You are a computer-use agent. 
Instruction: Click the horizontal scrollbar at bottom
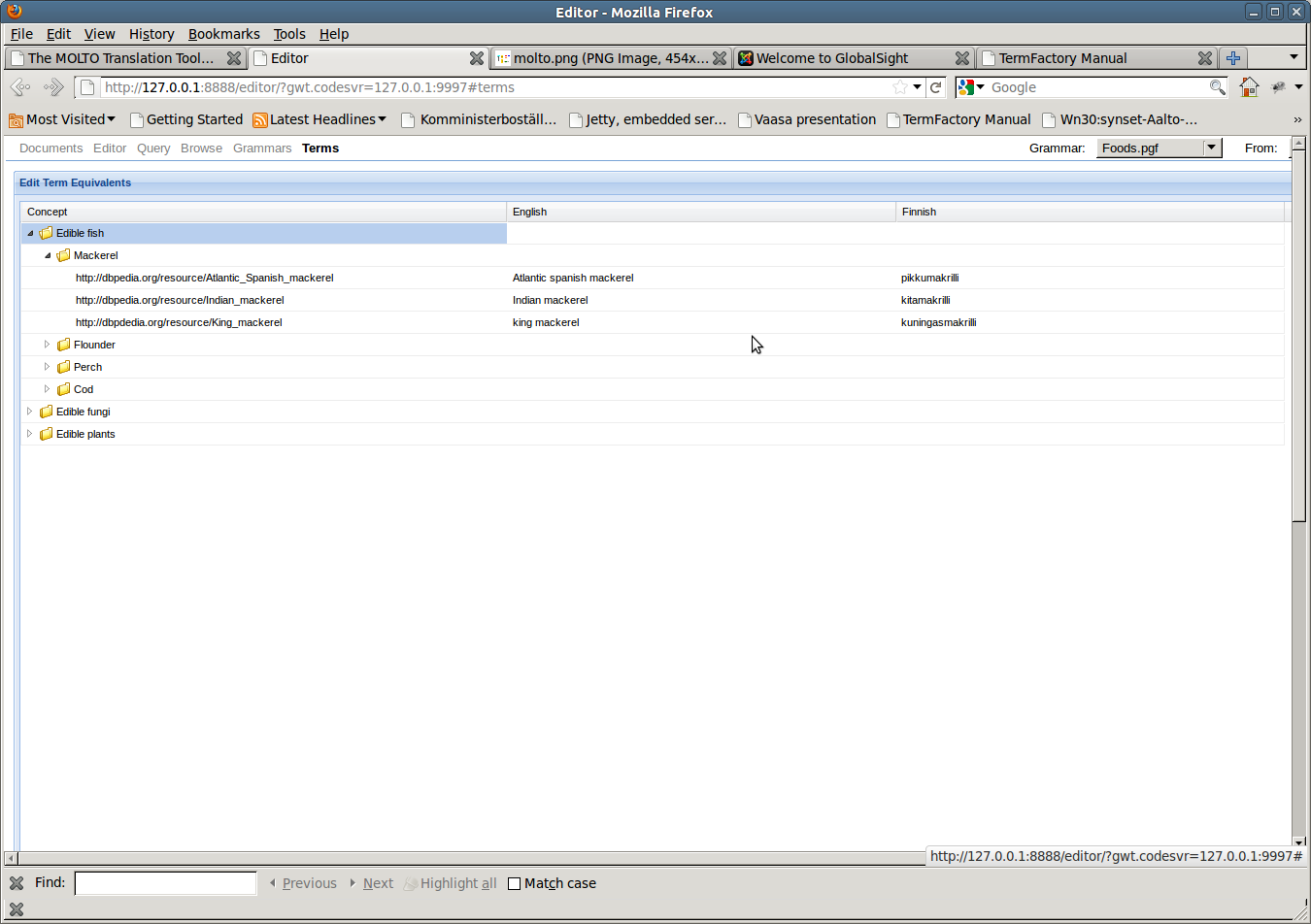pos(466,858)
